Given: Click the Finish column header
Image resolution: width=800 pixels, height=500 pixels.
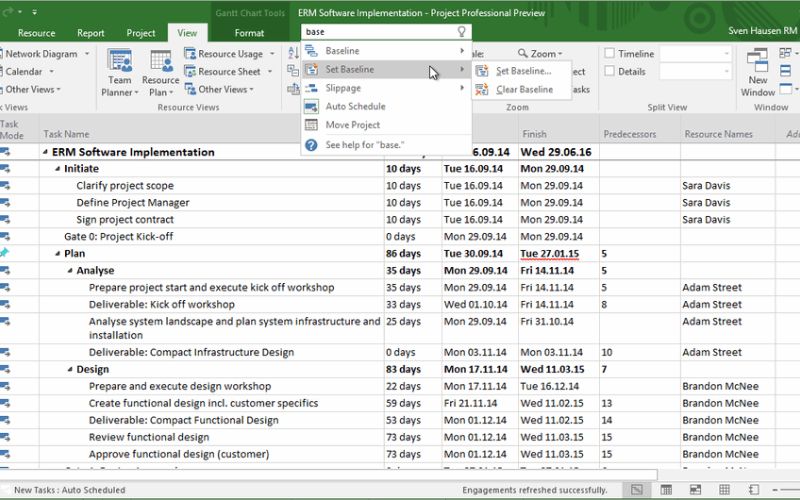Looking at the screenshot, I should 559,129.
